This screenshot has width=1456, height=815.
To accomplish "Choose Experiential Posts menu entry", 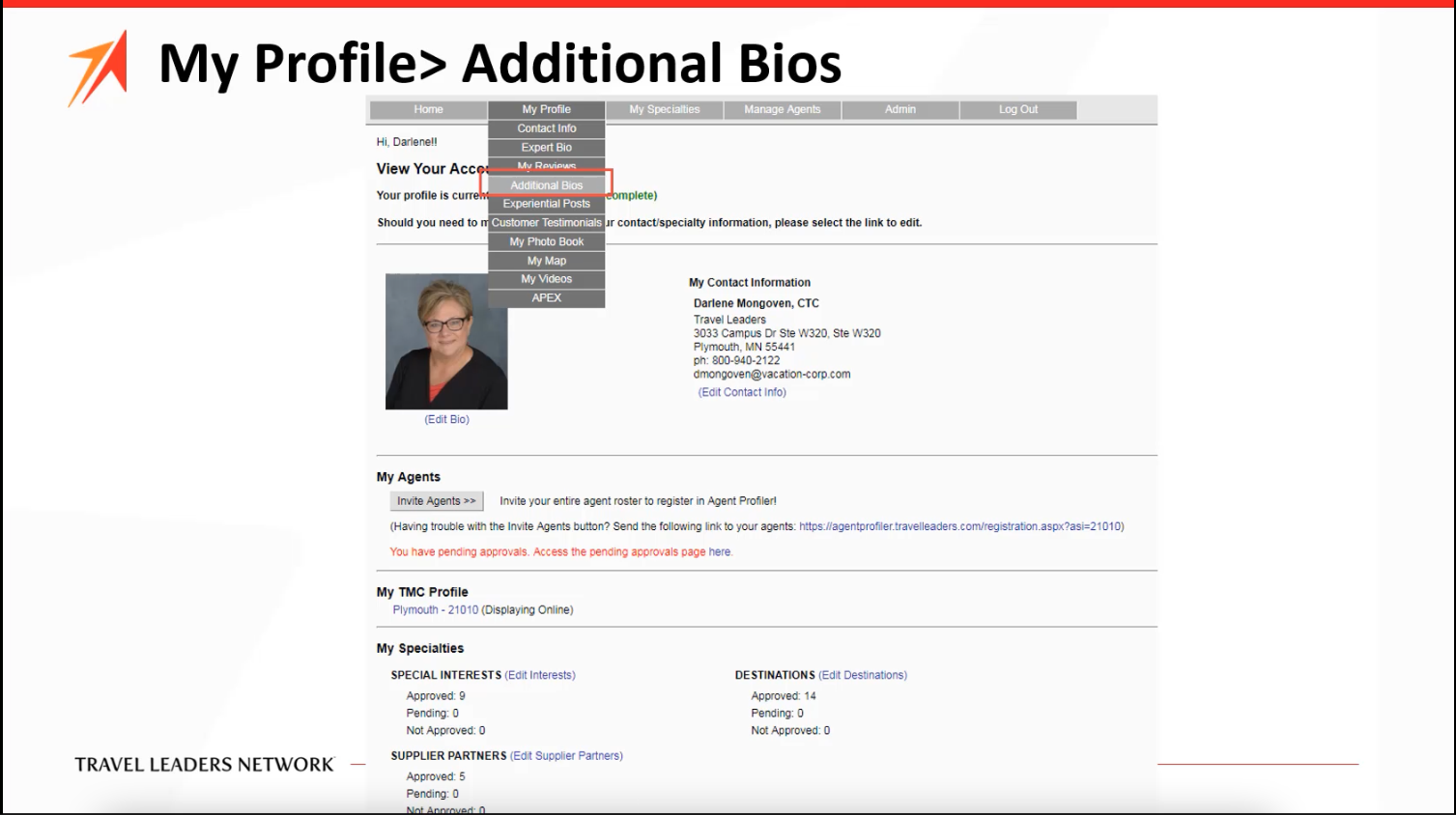I will tap(547, 204).
